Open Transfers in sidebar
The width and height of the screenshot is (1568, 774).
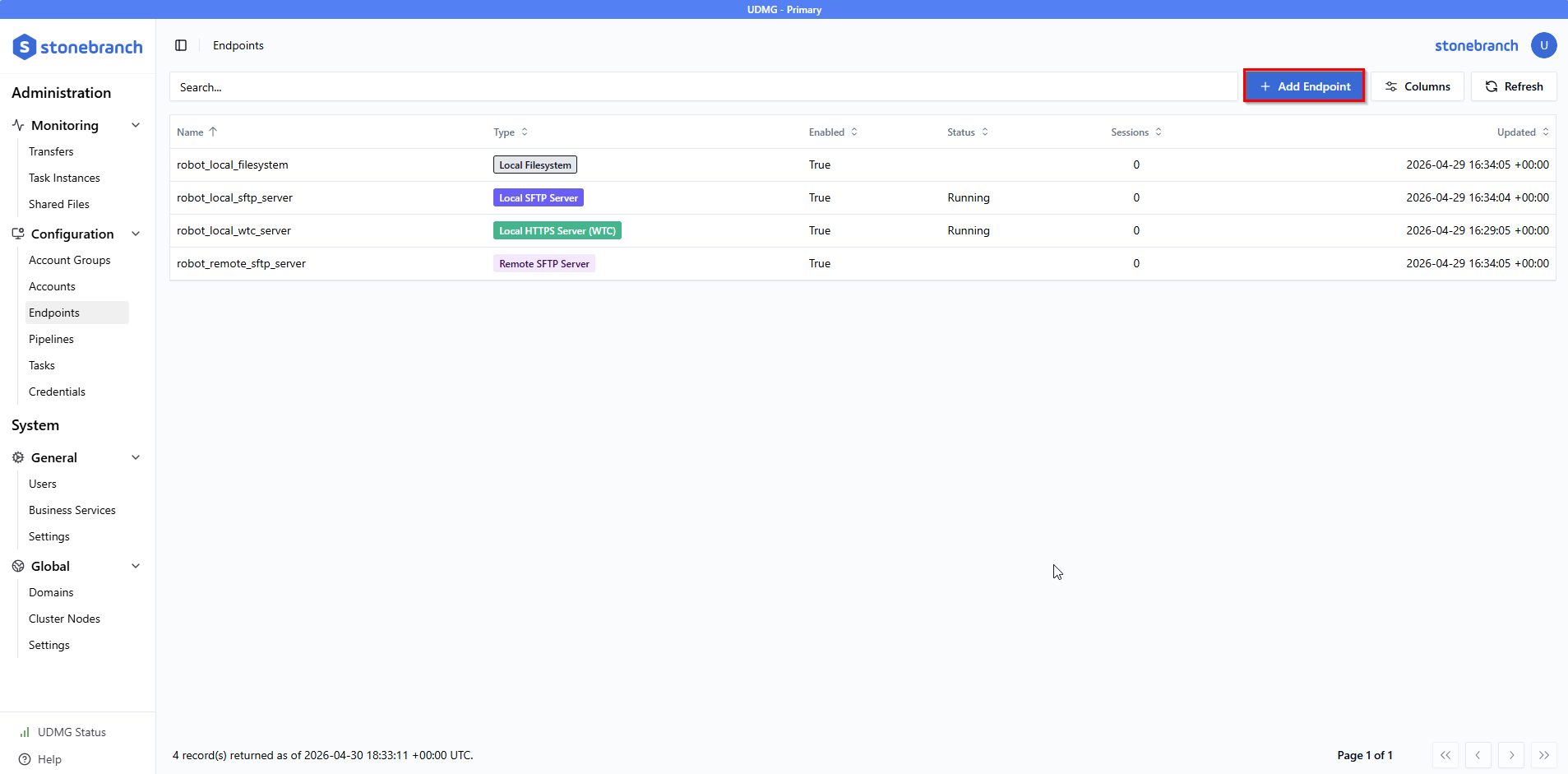(51, 151)
